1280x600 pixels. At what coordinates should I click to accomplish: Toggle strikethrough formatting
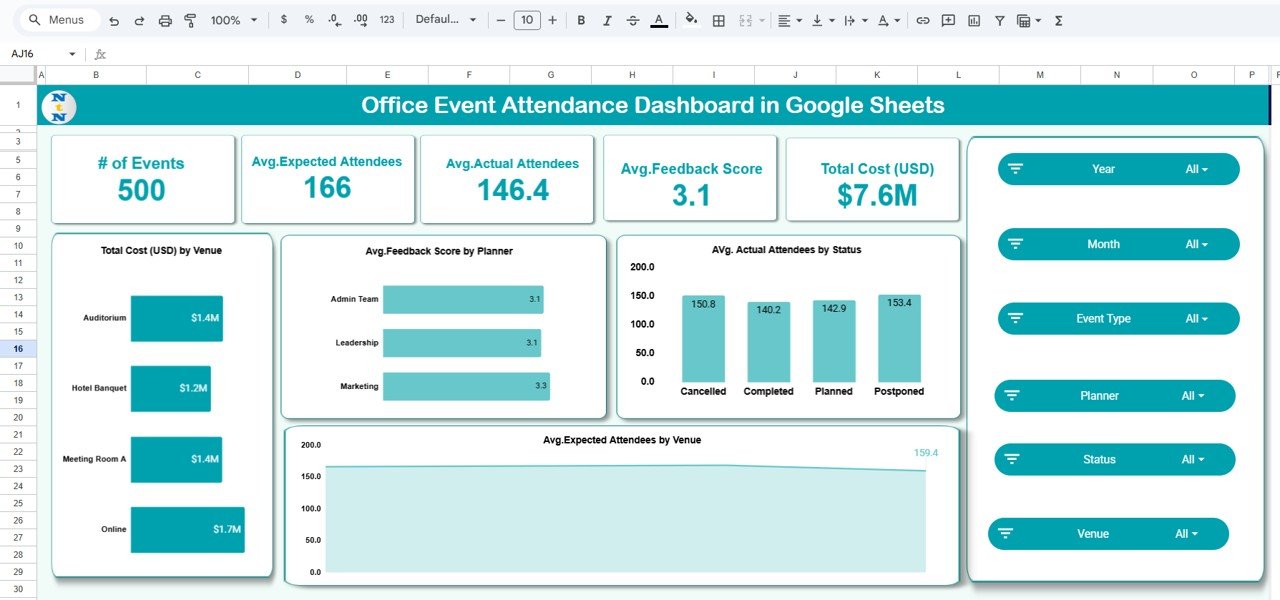coord(633,20)
